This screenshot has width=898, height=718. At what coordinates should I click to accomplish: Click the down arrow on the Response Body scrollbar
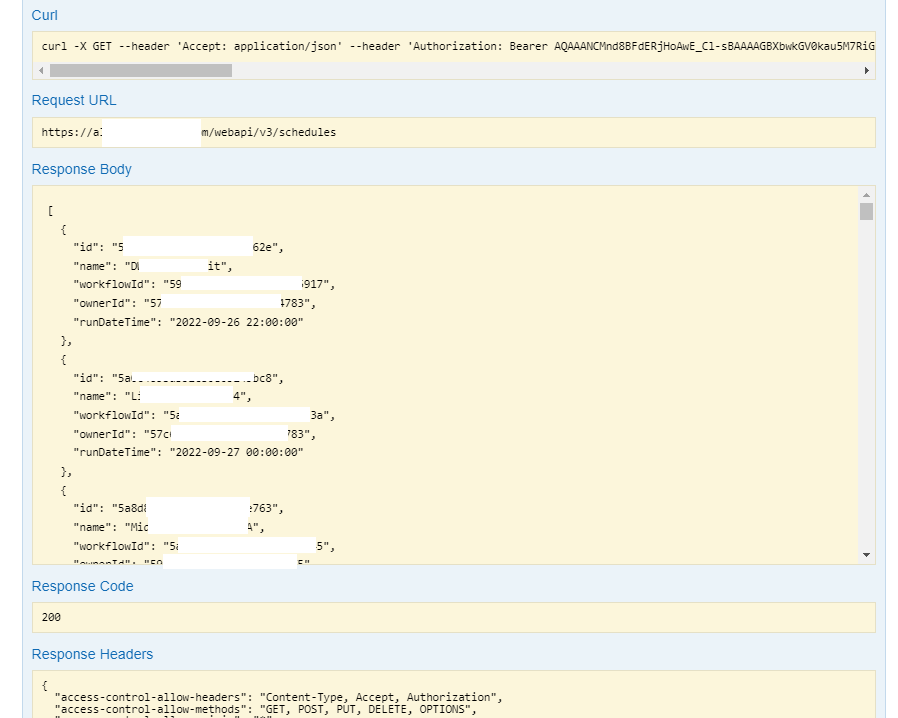point(866,553)
